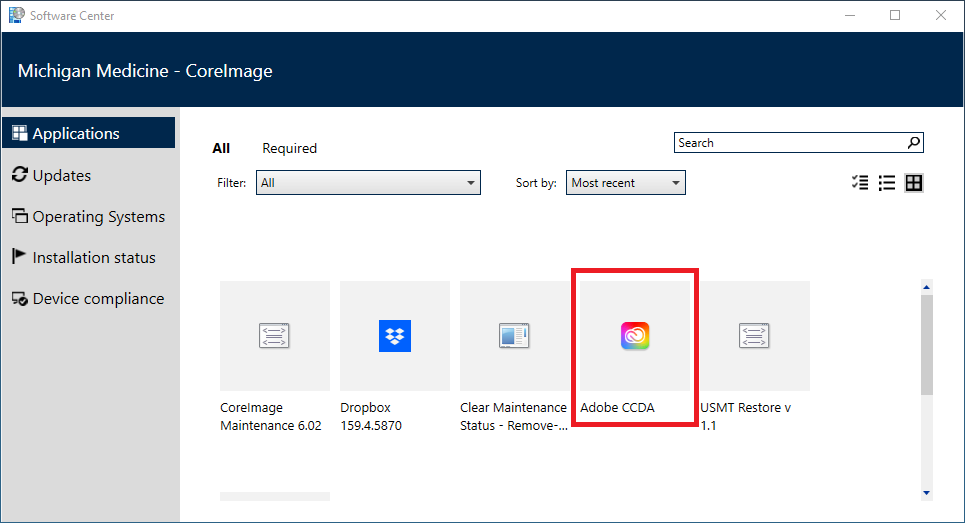
Task: Click into the Search input field
Action: (x=788, y=143)
